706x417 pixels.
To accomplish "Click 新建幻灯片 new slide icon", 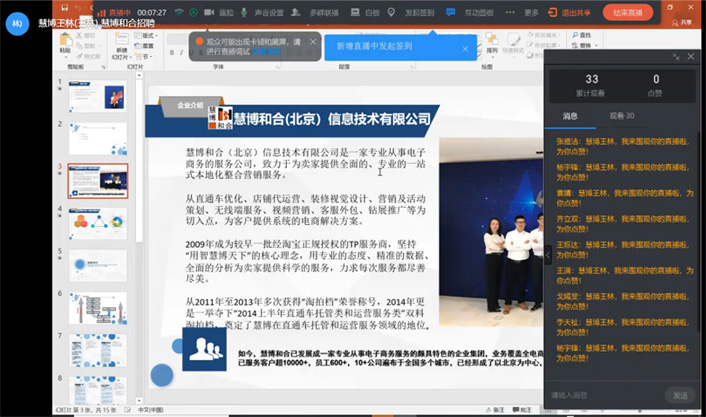I will [x=122, y=39].
